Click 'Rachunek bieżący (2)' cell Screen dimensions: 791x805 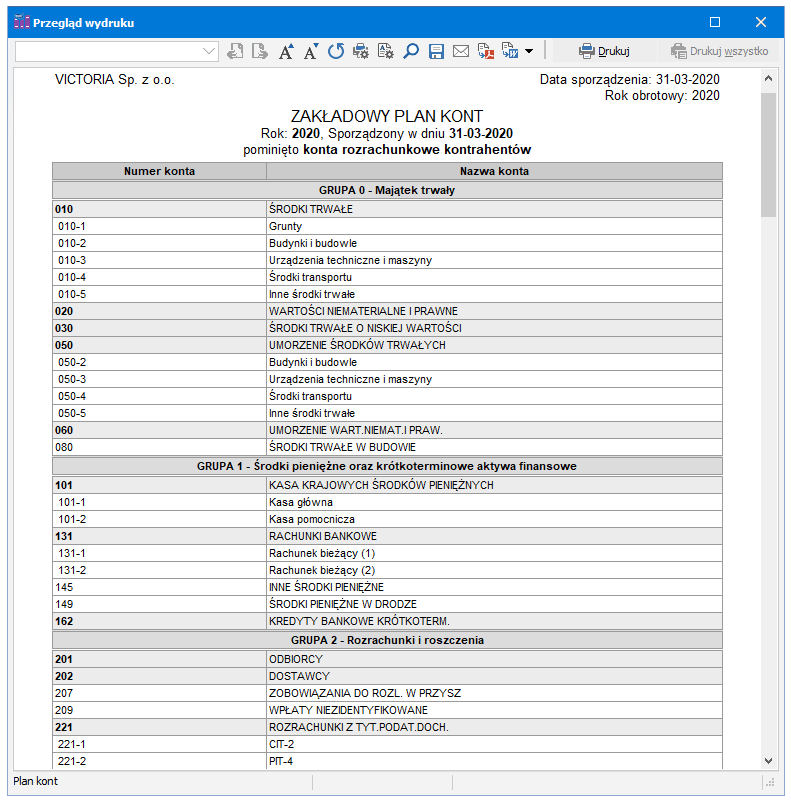(494, 570)
